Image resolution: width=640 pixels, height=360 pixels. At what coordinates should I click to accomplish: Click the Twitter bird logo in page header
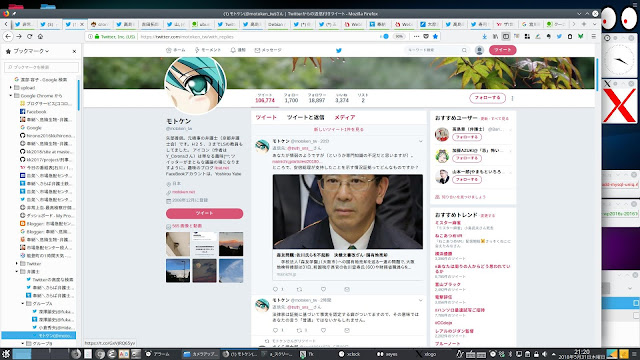click(x=338, y=50)
